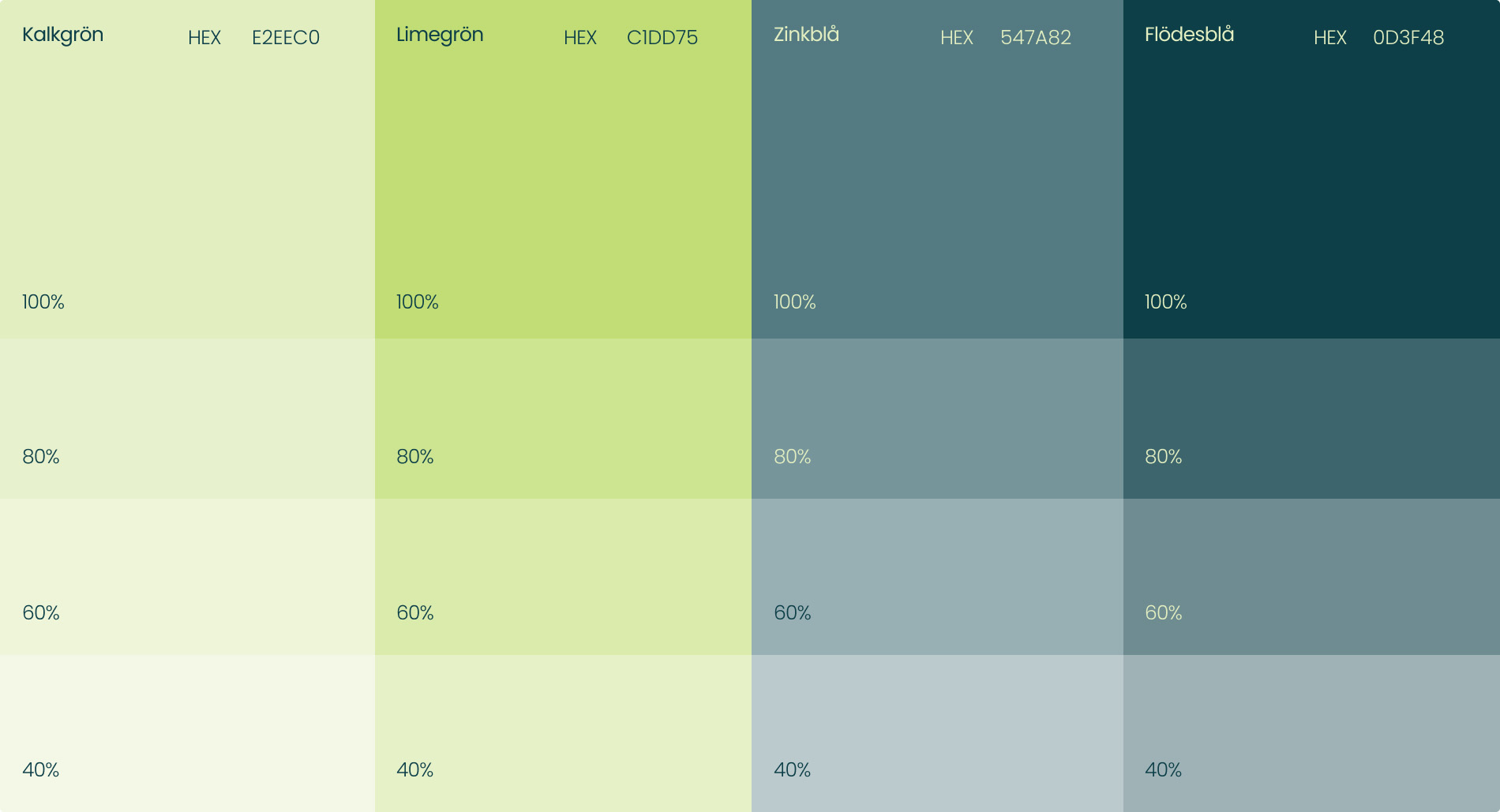Click the Flödesblå 80% tint swatch
1500x812 pixels.
1311,418
